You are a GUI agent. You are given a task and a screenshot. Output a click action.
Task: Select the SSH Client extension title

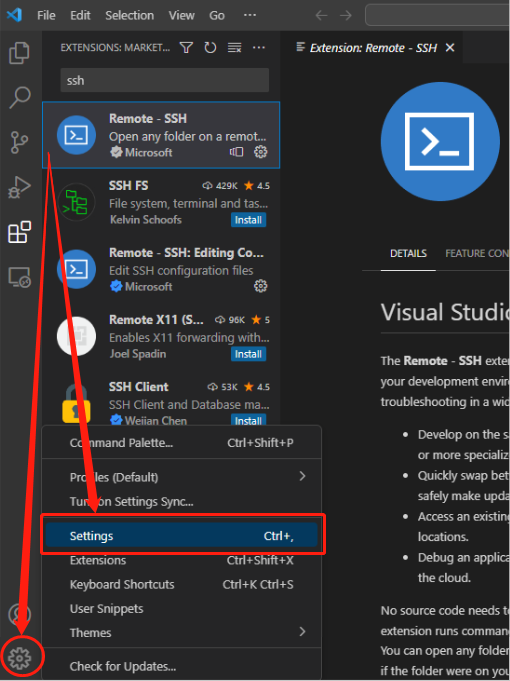139,387
